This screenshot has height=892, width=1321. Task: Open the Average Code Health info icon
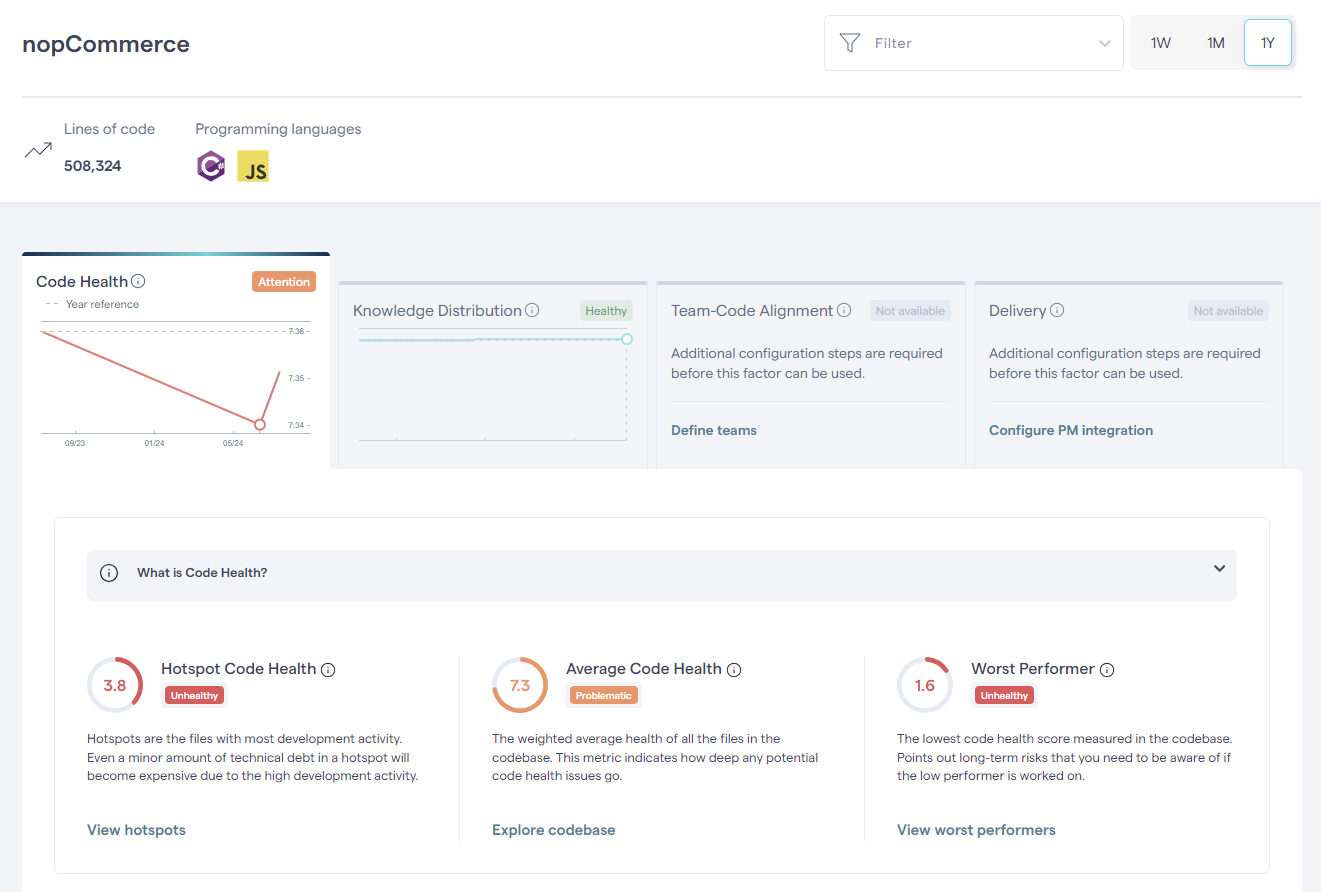point(734,670)
